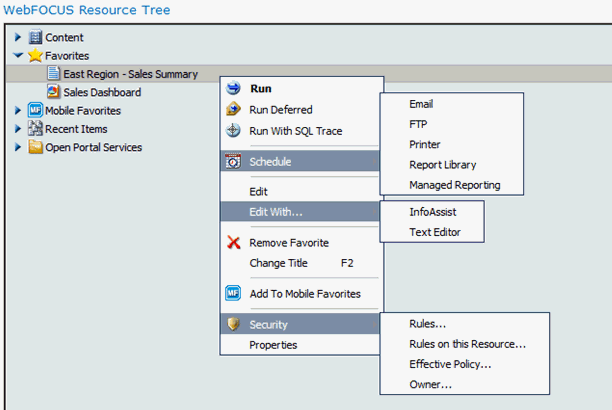Collapse the Favorites node
The image size is (612, 410).
(18, 55)
